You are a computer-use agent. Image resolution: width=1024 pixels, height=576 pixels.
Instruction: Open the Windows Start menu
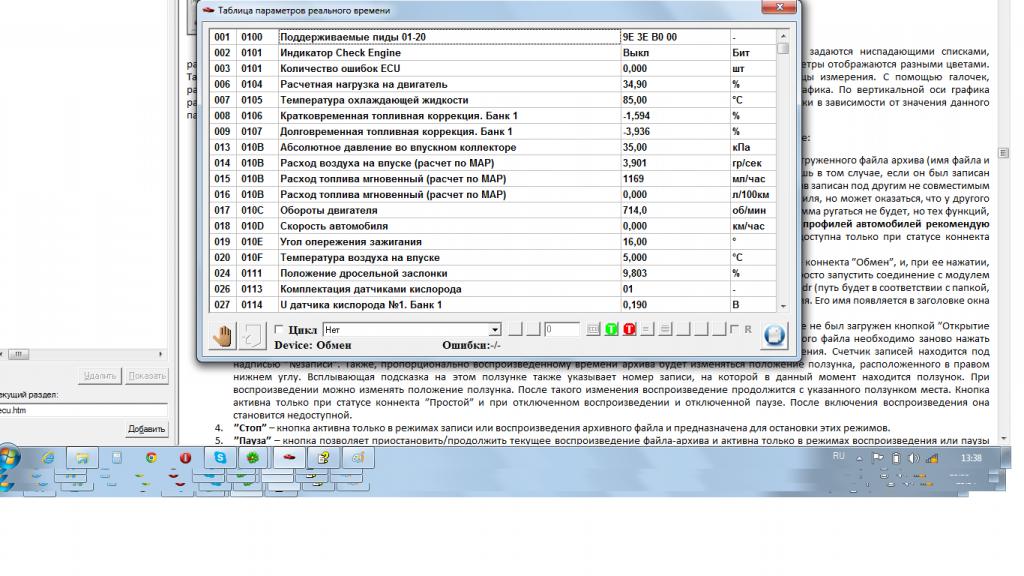10,458
